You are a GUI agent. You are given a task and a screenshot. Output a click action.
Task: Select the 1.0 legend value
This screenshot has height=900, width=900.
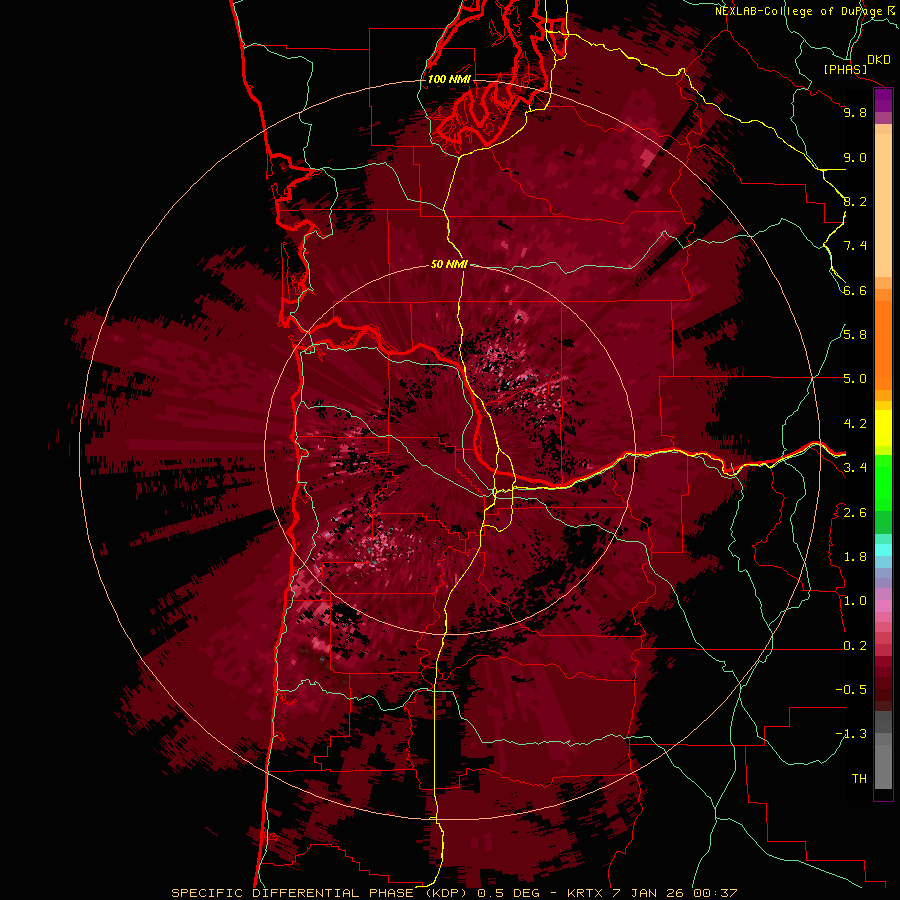pyautogui.click(x=855, y=602)
